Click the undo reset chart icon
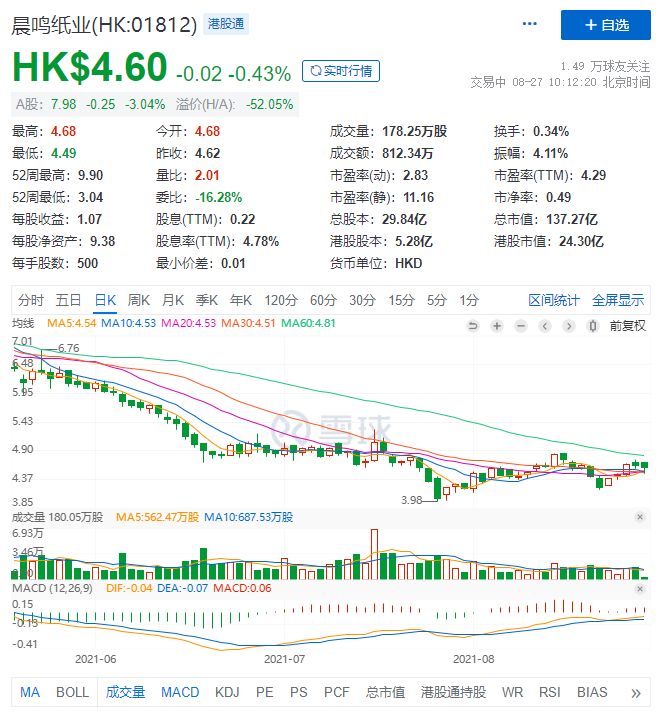The width and height of the screenshot is (667, 712). [x=473, y=326]
